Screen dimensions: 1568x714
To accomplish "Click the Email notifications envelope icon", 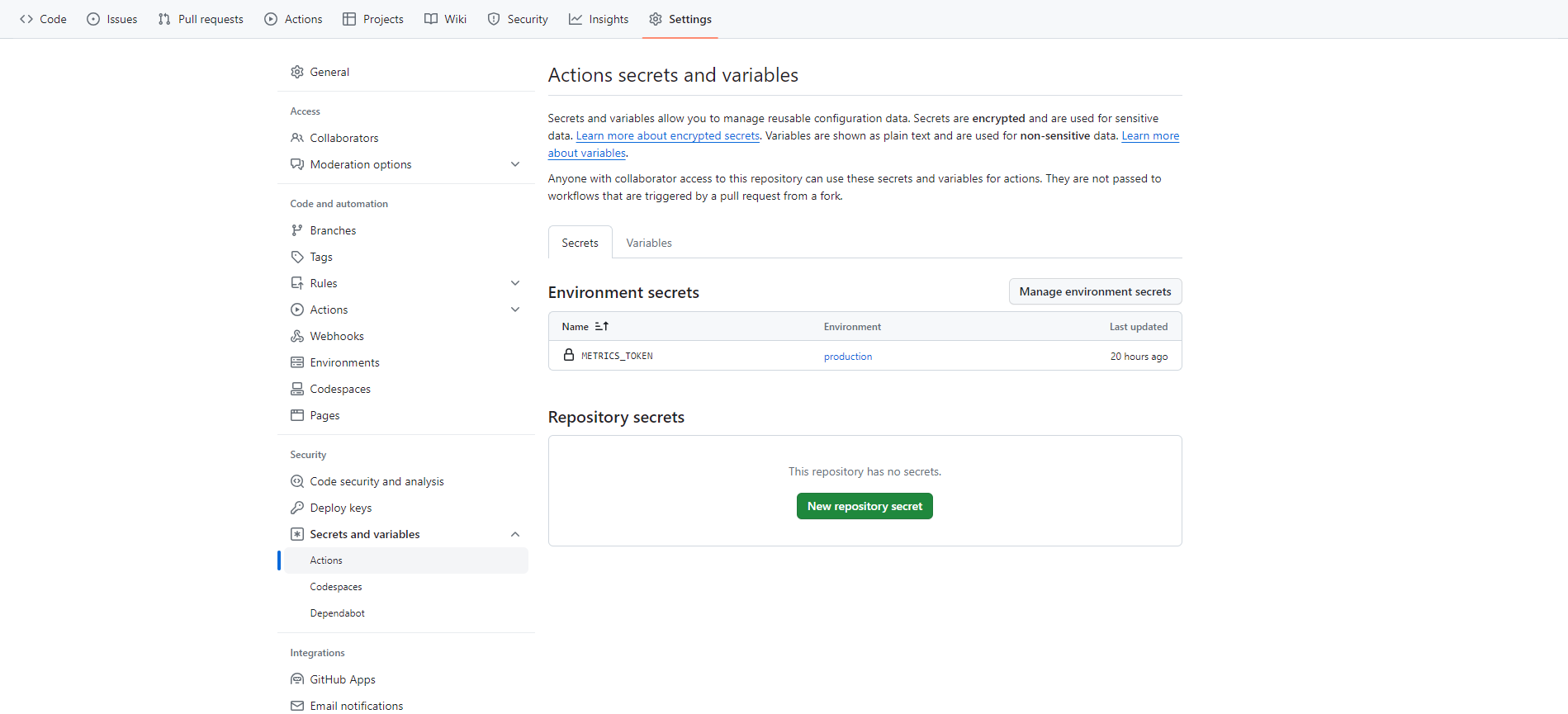I will (x=297, y=706).
